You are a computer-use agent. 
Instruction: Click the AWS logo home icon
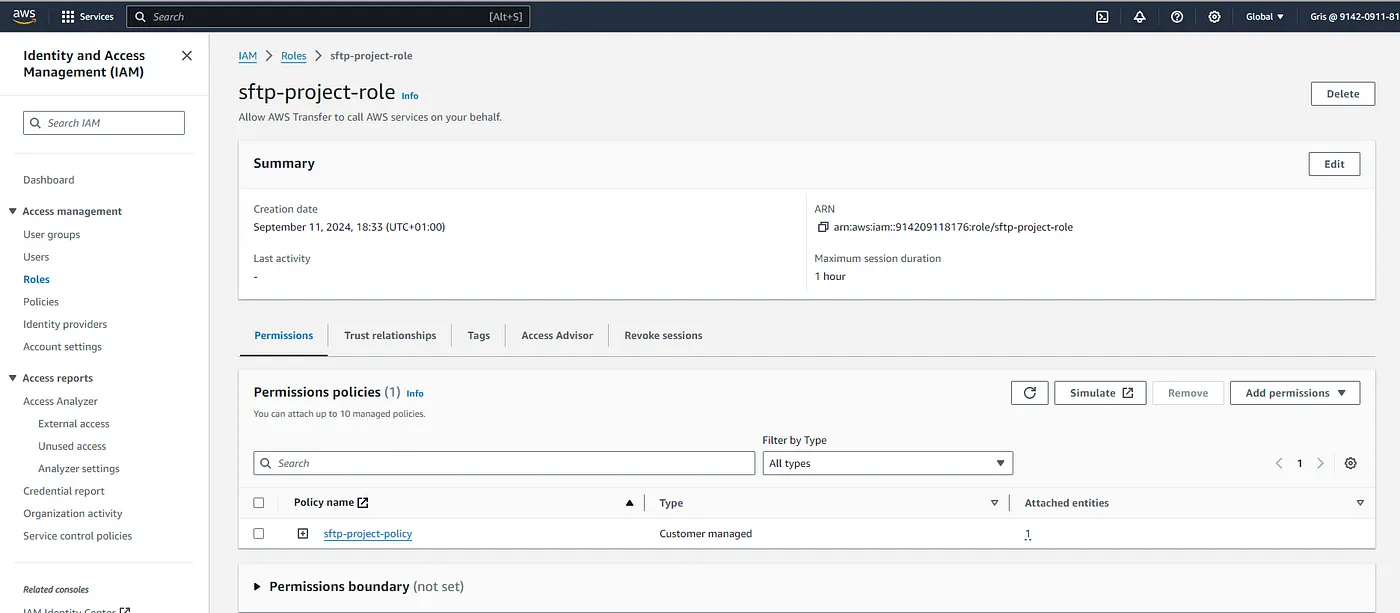(24, 16)
